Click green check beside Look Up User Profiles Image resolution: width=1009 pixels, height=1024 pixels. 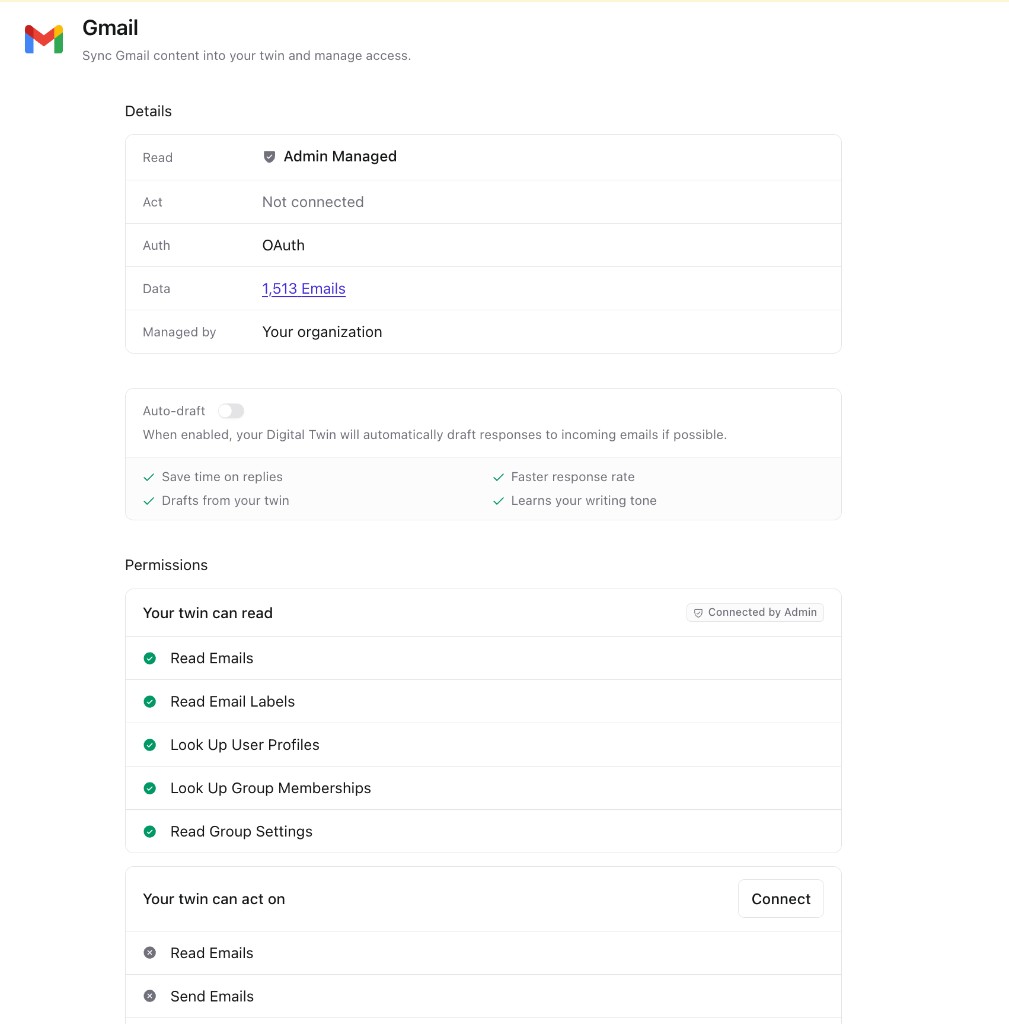coord(150,745)
